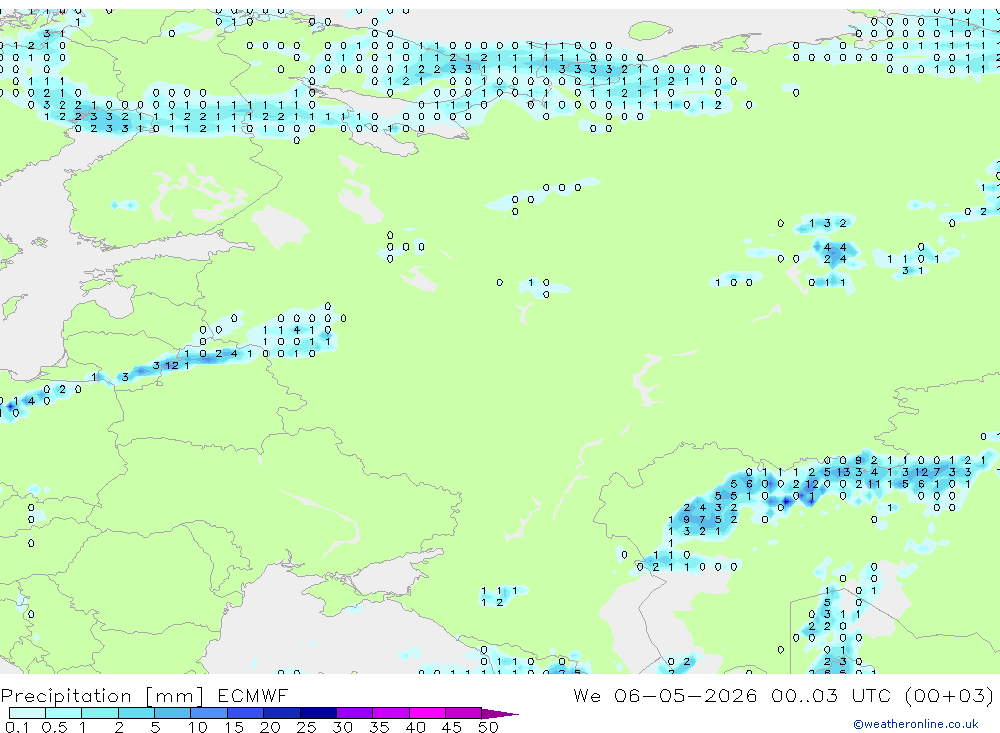Pick the 20–25 mm dark blue legend swatch
This screenshot has height=733, width=1000.
[282, 713]
